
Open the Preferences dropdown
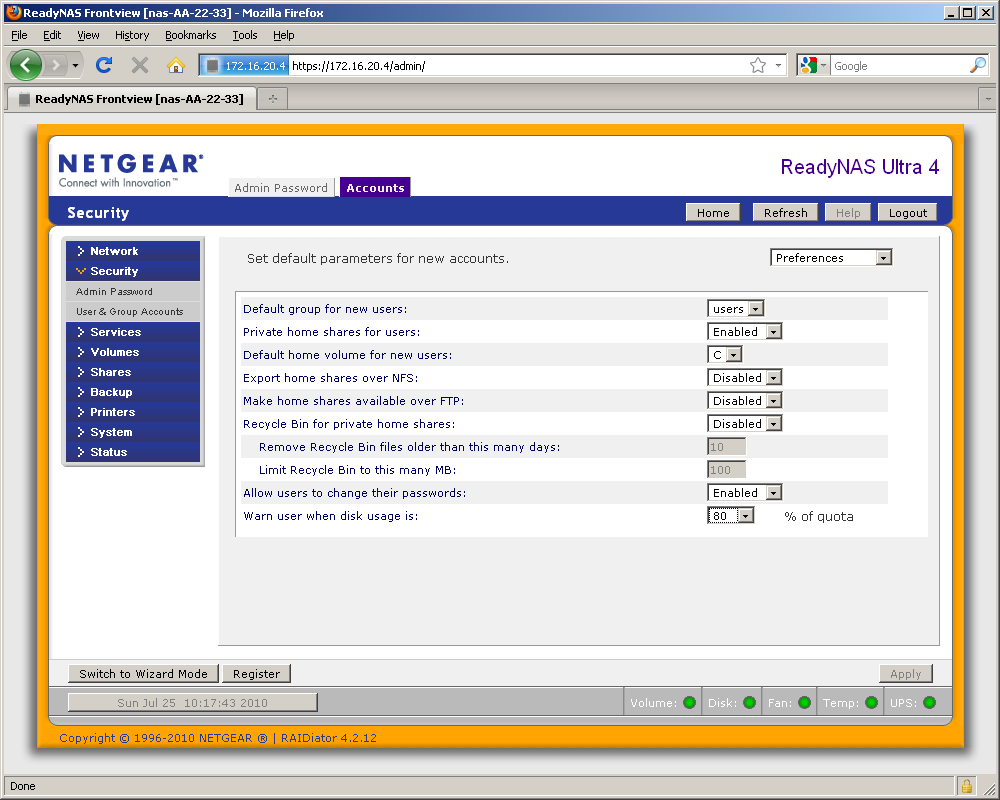[x=831, y=258]
